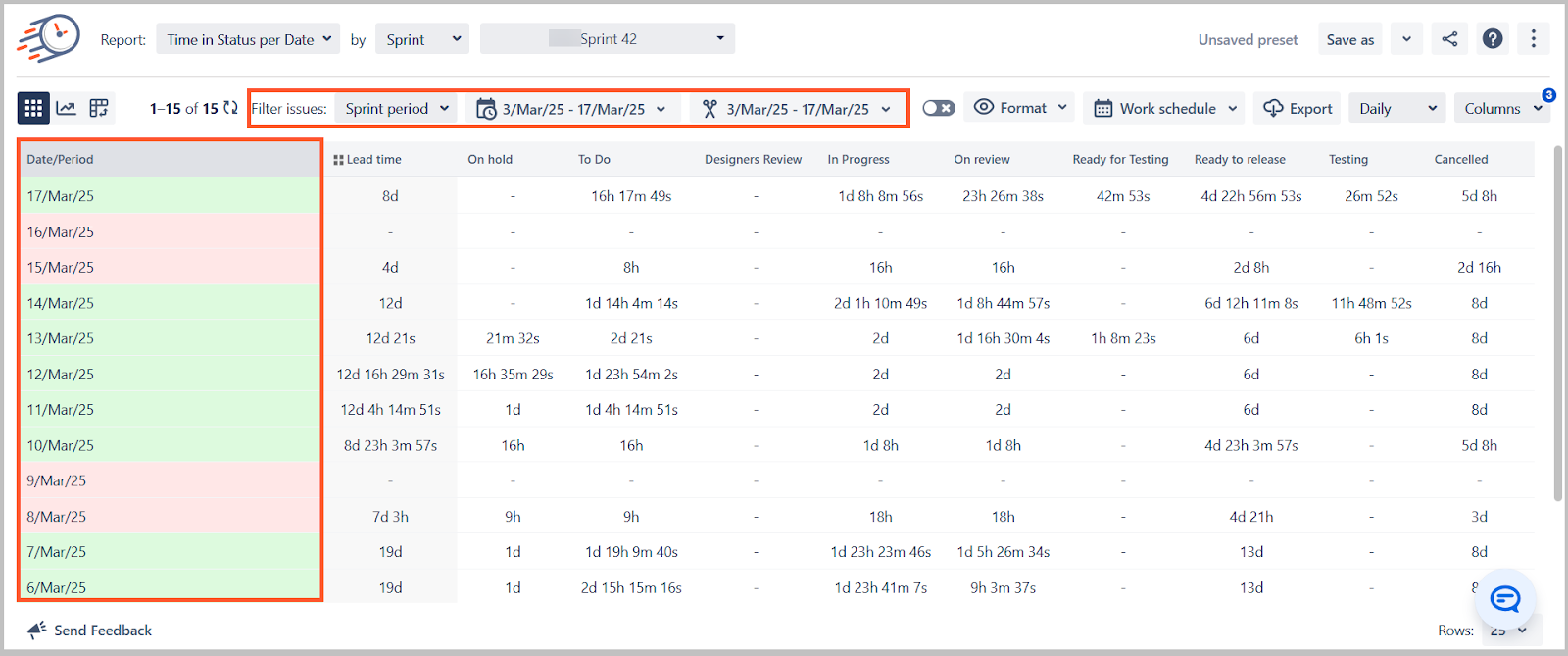Open the pivot table view icon
This screenshot has width=1568, height=656.
point(99,108)
